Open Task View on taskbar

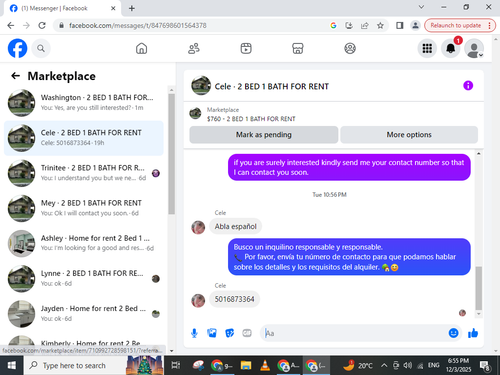pyautogui.click(x=176, y=365)
